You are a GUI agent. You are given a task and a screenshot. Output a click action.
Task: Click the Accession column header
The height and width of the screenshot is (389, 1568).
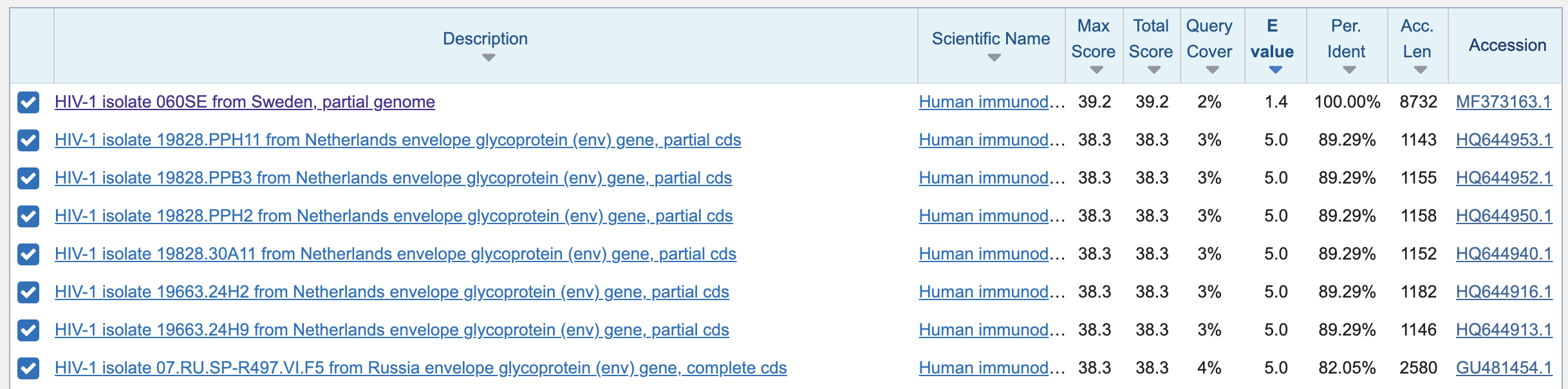1507,45
